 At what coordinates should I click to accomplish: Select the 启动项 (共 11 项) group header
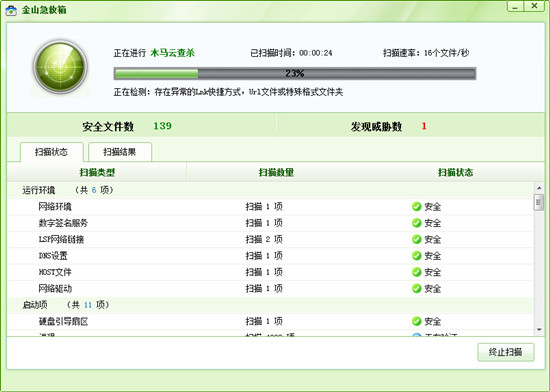coord(270,305)
